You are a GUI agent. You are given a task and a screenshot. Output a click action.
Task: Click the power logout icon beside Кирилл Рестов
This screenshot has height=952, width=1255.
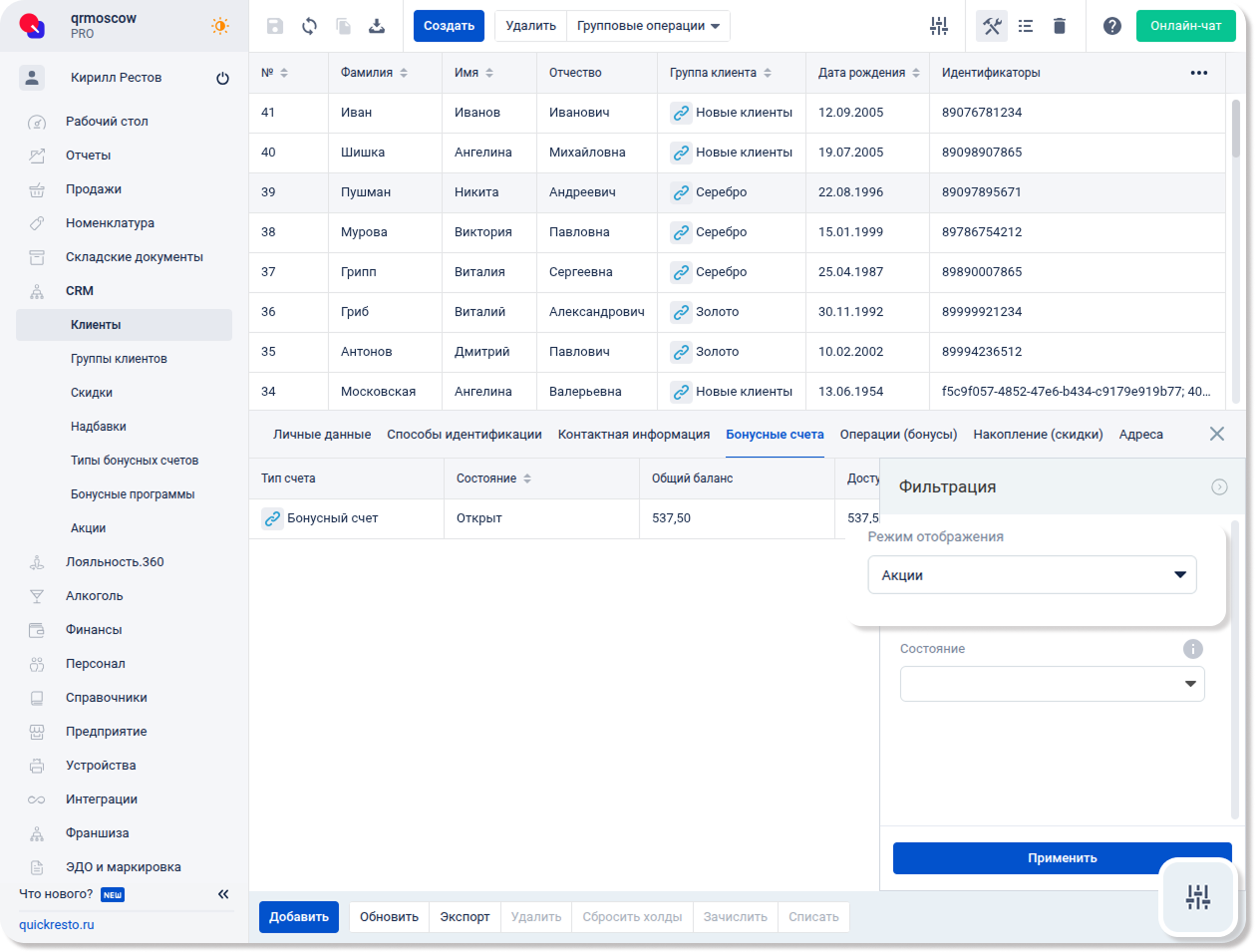coord(222,78)
